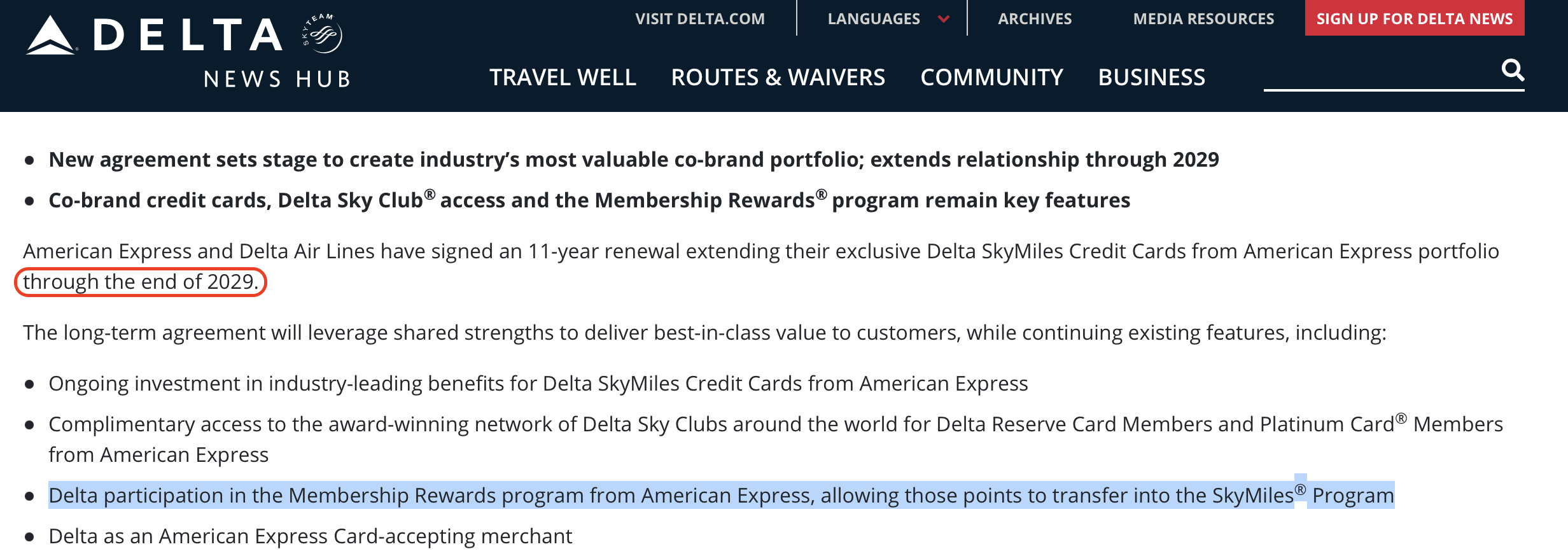Viewport: 1568px width, 556px height.
Task: Click the circled 'through the end of 2029' text
Action: click(140, 282)
